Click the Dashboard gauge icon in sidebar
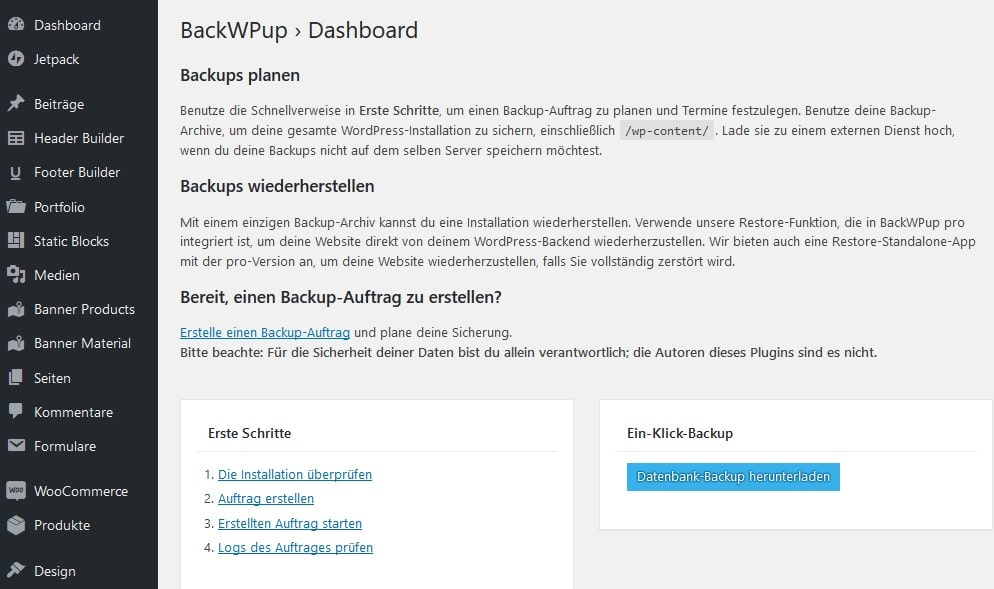Viewport: 994px width, 589px height. click(15, 25)
